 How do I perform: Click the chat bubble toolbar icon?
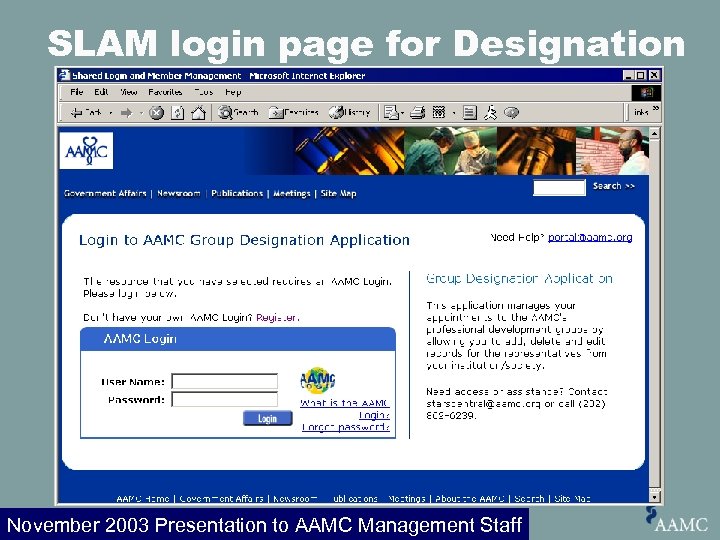coord(512,112)
